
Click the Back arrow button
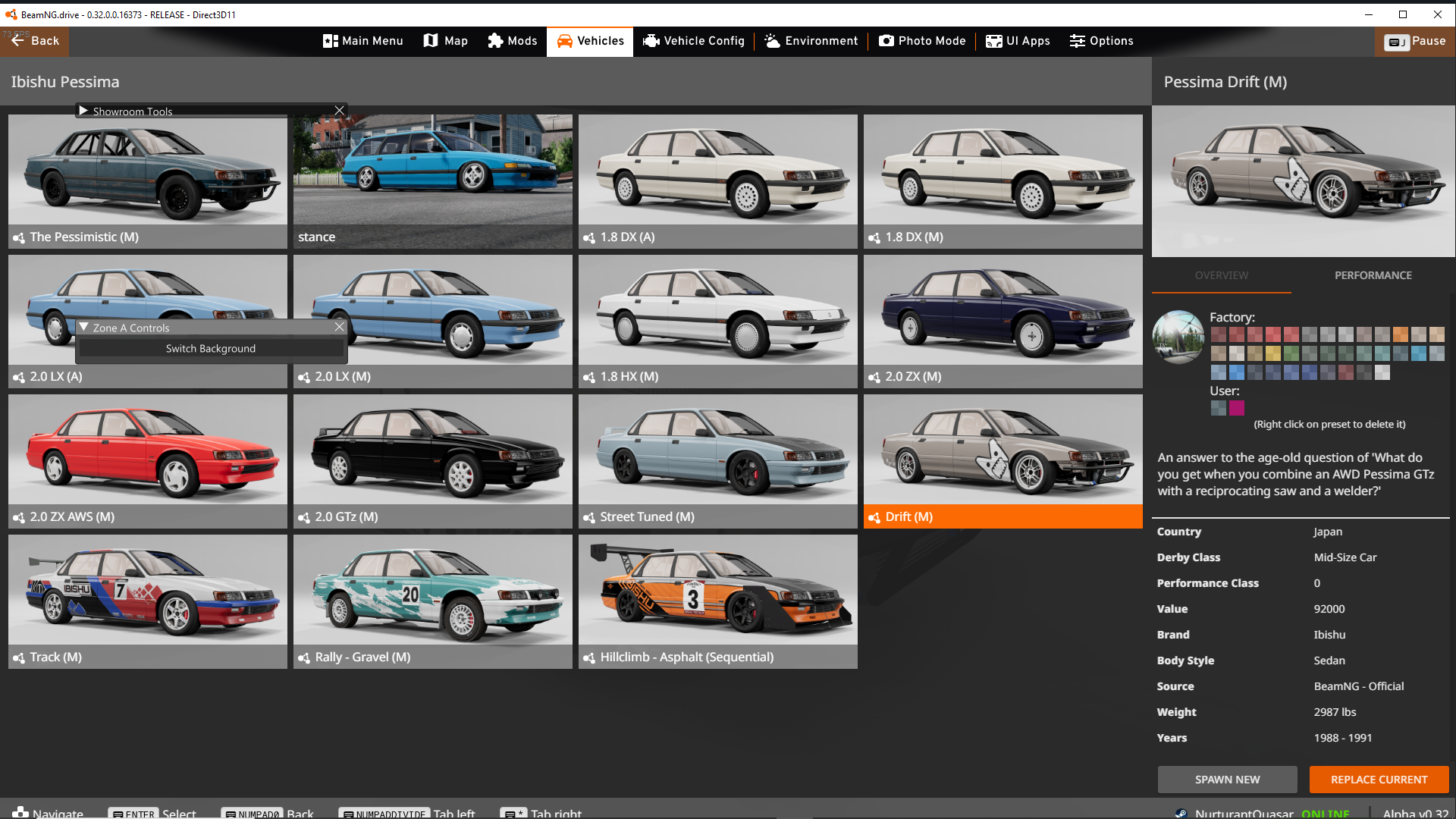click(34, 41)
